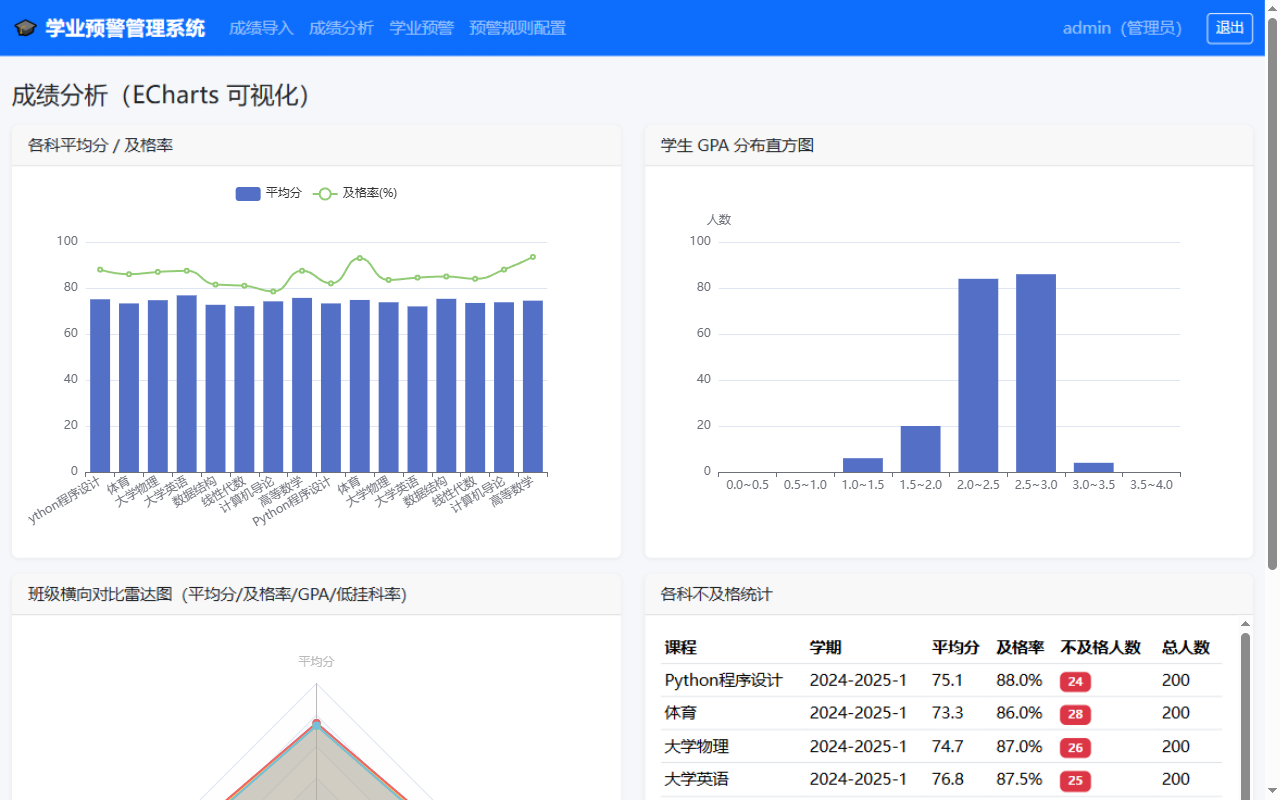
Task: Click the 平均分 radar axis label
Action: (316, 661)
